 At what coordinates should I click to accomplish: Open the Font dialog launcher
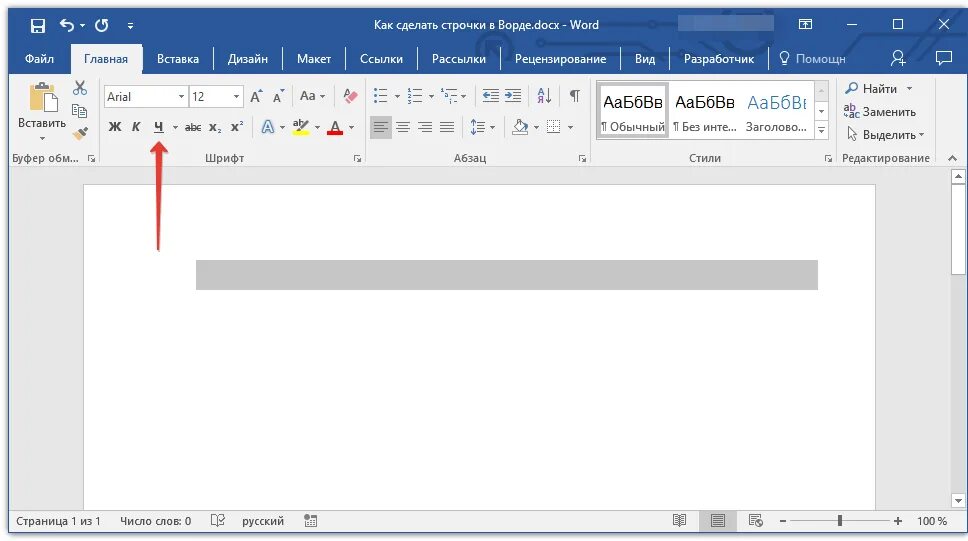pyautogui.click(x=357, y=159)
